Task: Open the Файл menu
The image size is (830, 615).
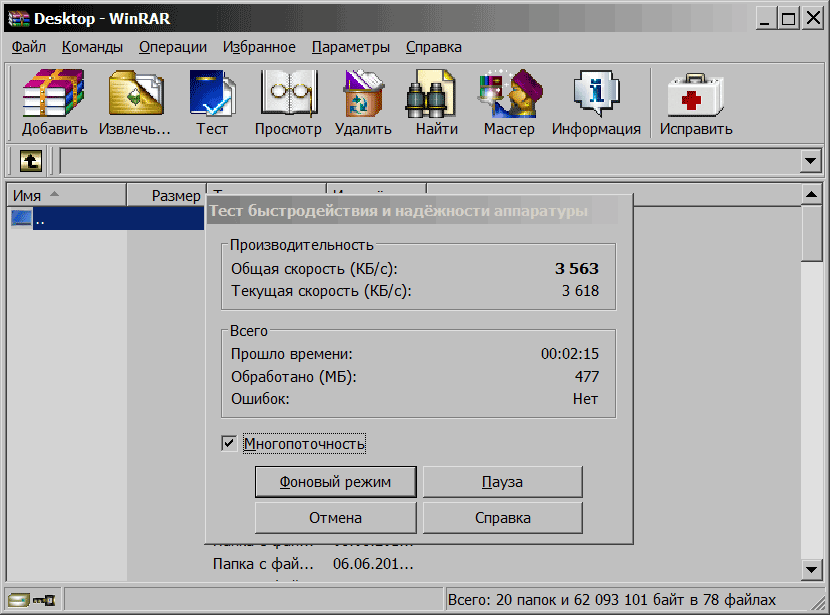Action: click(x=29, y=47)
